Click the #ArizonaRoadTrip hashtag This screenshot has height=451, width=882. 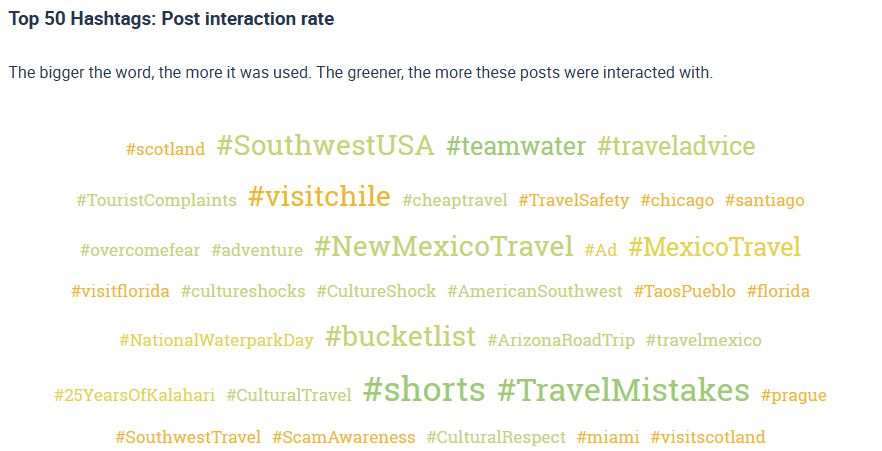561,341
